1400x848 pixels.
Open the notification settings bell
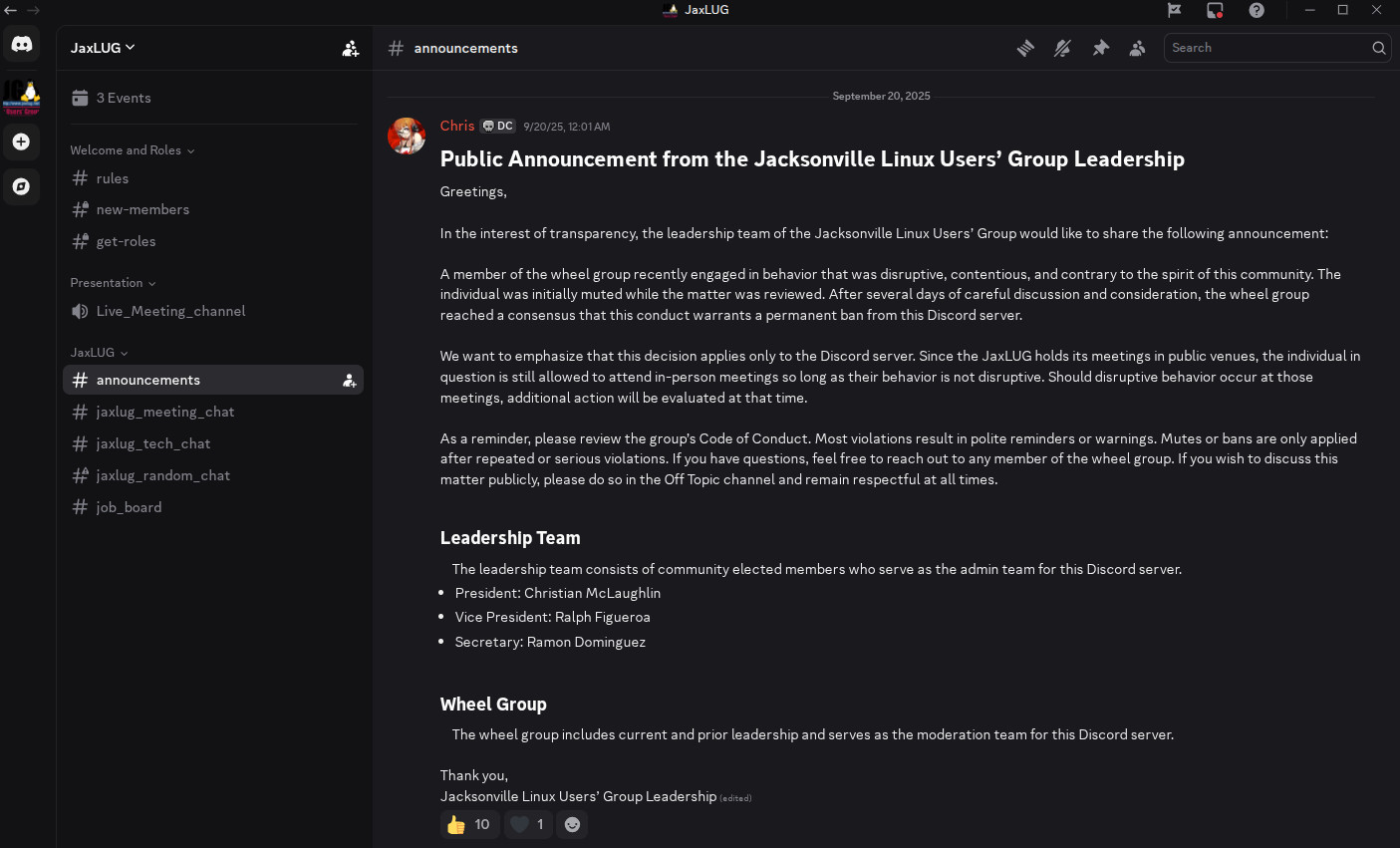(1062, 47)
